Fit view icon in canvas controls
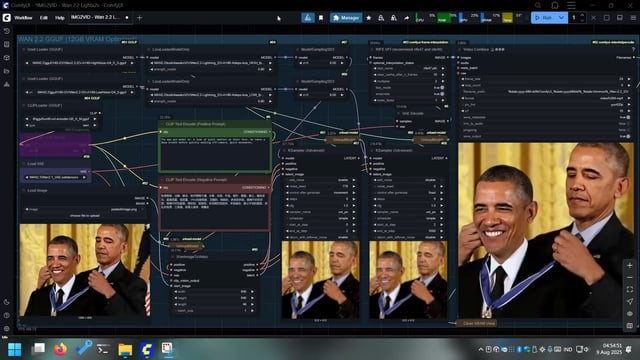Image resolution: width=640 pixels, height=360 pixels. tap(629, 289)
